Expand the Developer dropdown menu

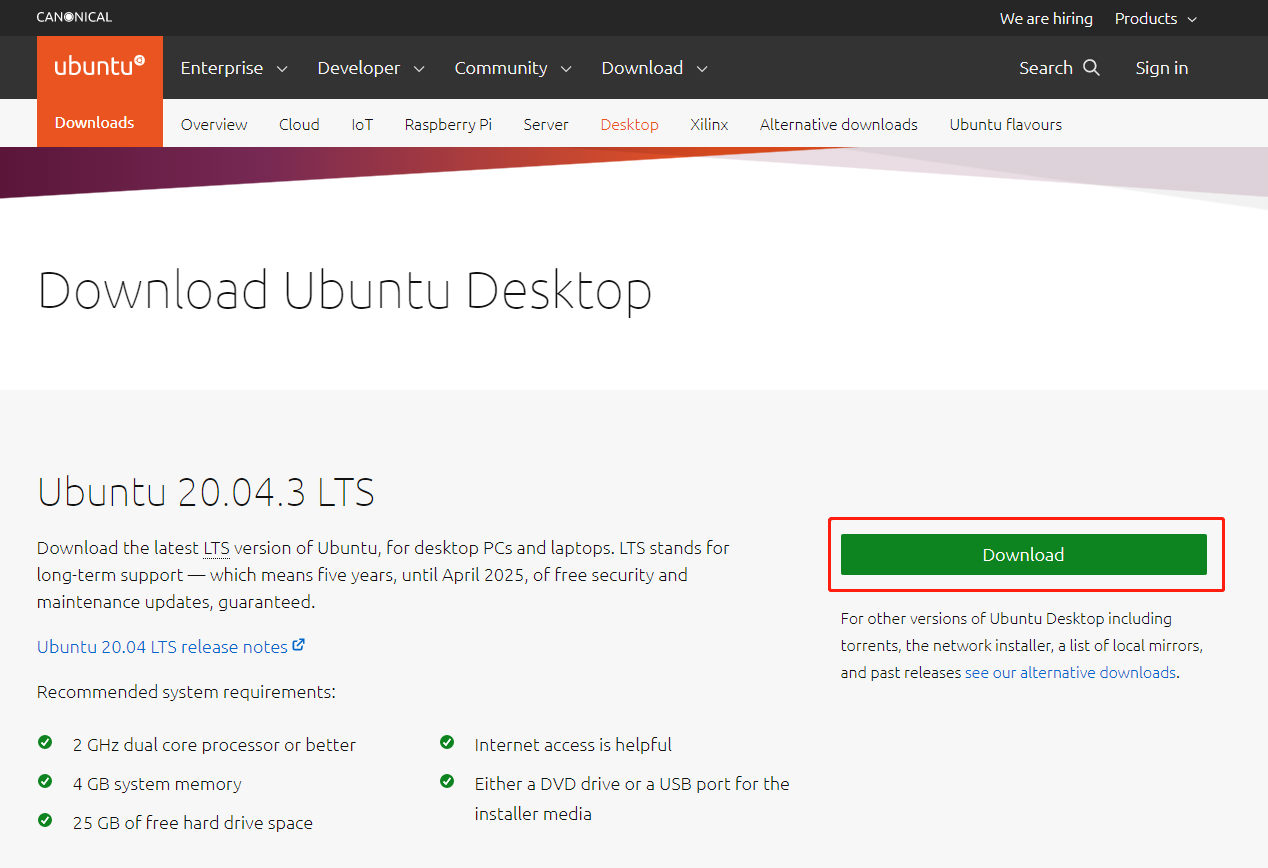371,68
